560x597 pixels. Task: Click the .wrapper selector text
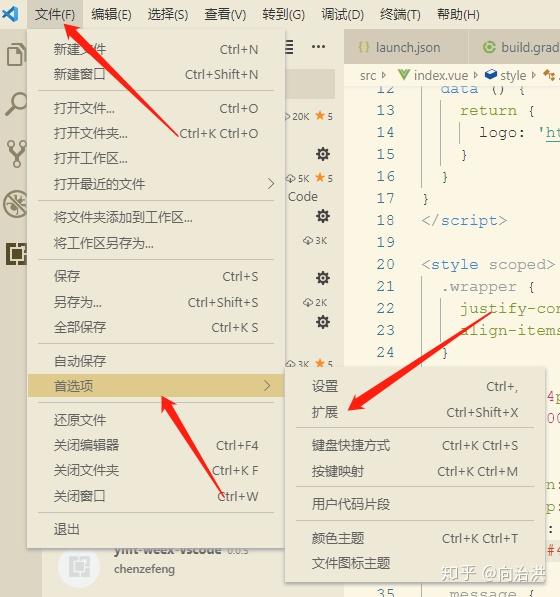479,286
